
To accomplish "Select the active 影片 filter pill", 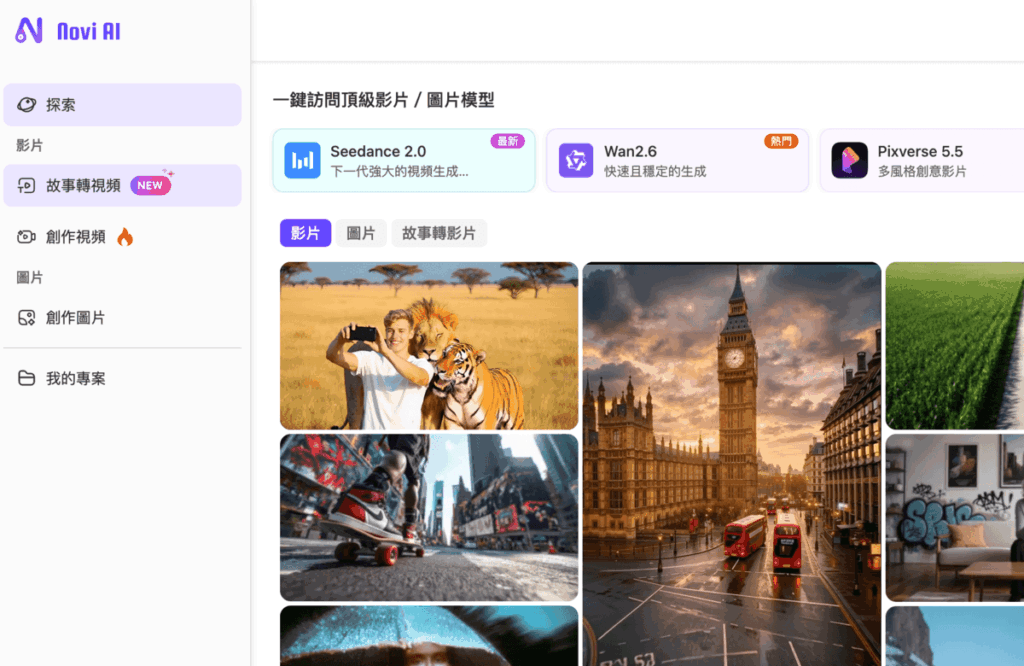I will [305, 232].
